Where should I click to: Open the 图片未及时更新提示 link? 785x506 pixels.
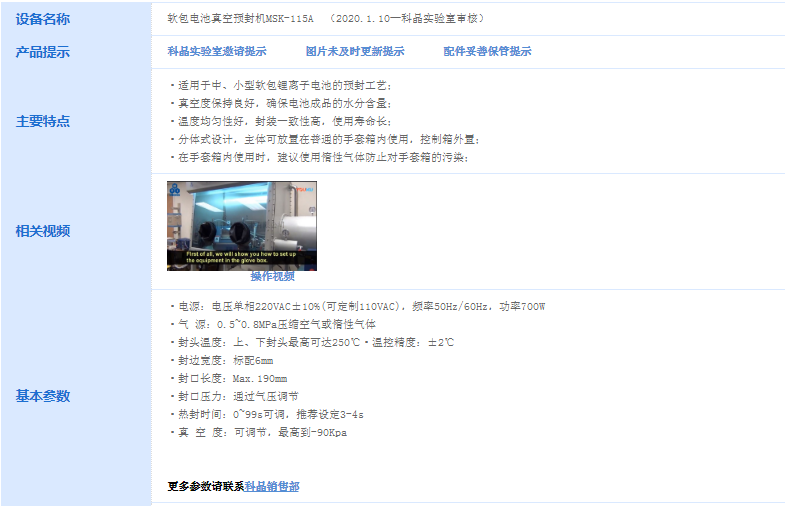(355, 51)
